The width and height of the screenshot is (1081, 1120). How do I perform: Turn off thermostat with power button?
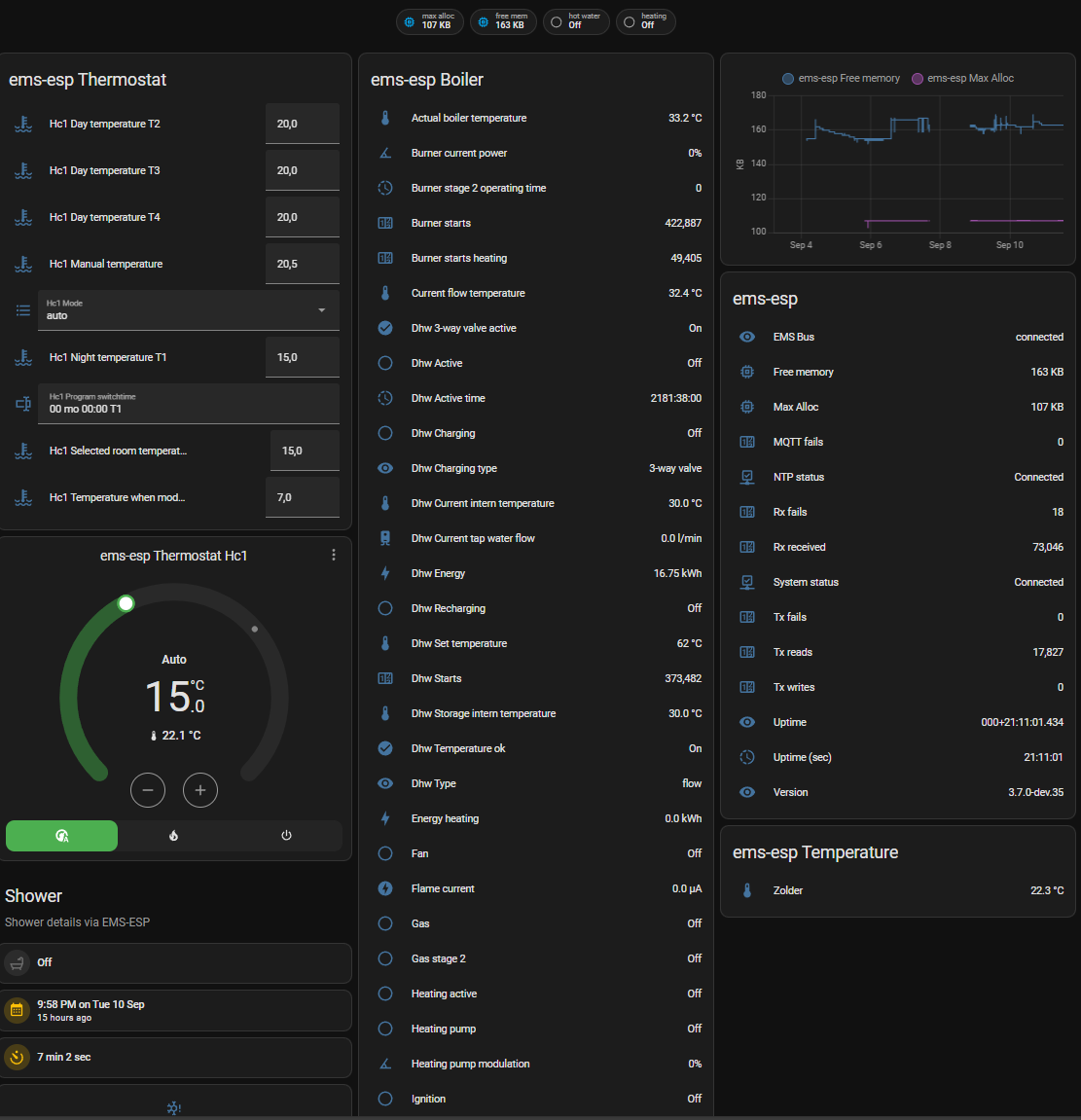tap(286, 836)
